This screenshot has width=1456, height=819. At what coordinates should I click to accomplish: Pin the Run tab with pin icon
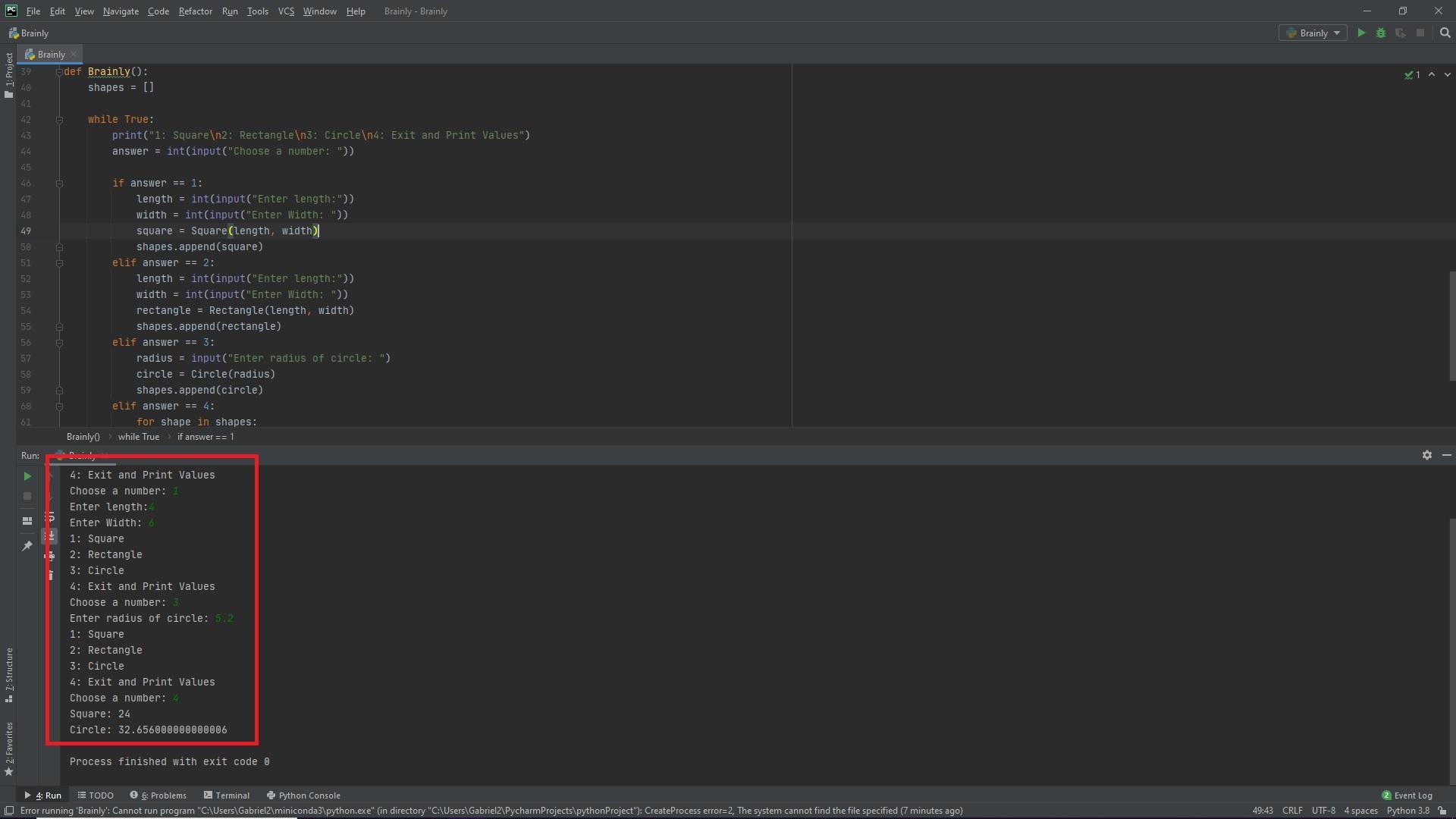point(27,546)
